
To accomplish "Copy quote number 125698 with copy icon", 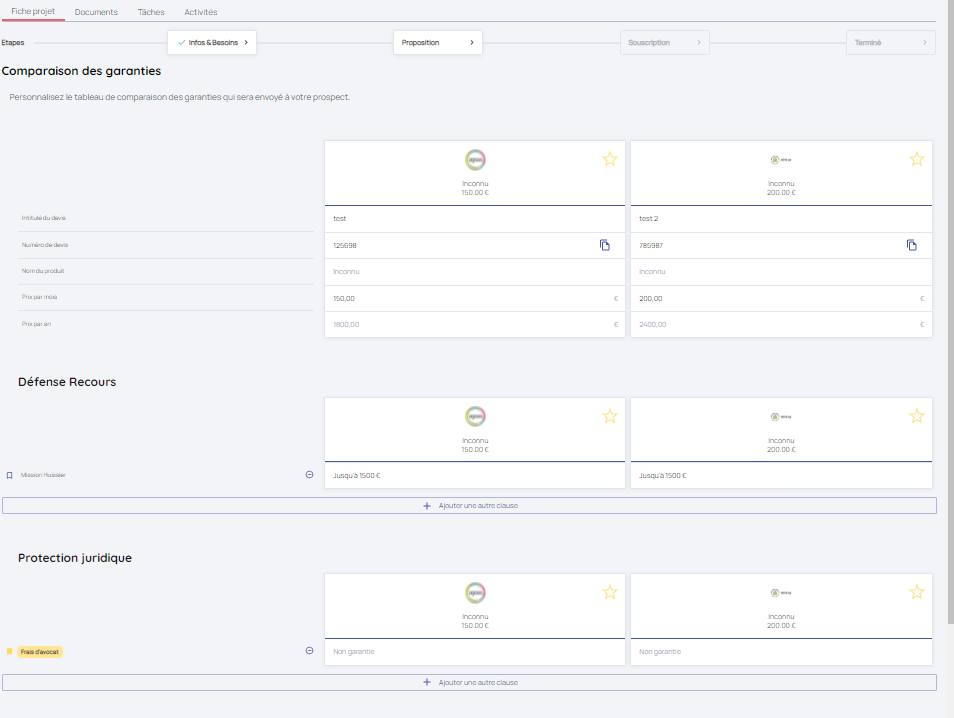I will coord(605,245).
